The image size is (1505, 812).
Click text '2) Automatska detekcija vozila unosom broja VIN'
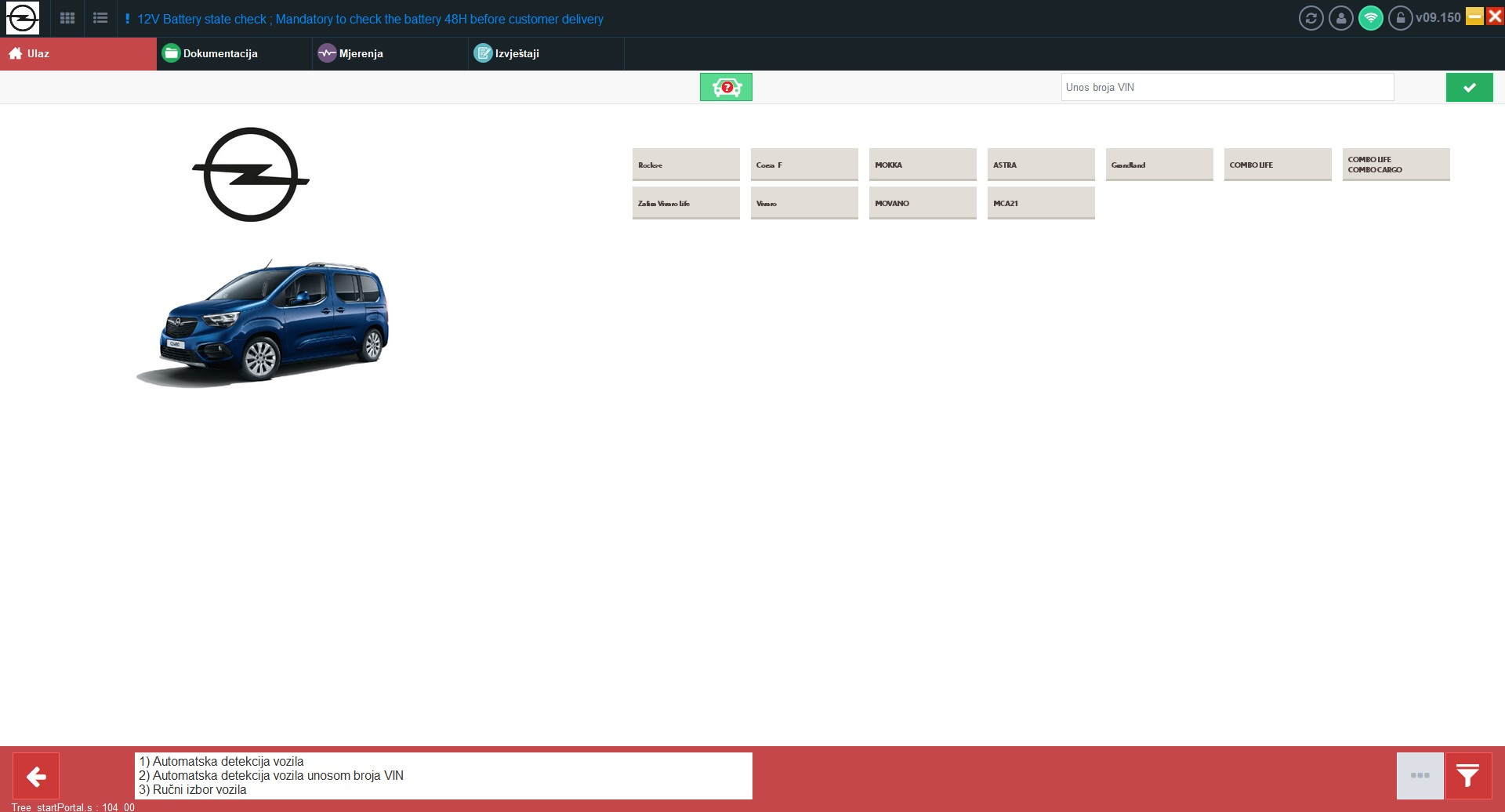271,775
